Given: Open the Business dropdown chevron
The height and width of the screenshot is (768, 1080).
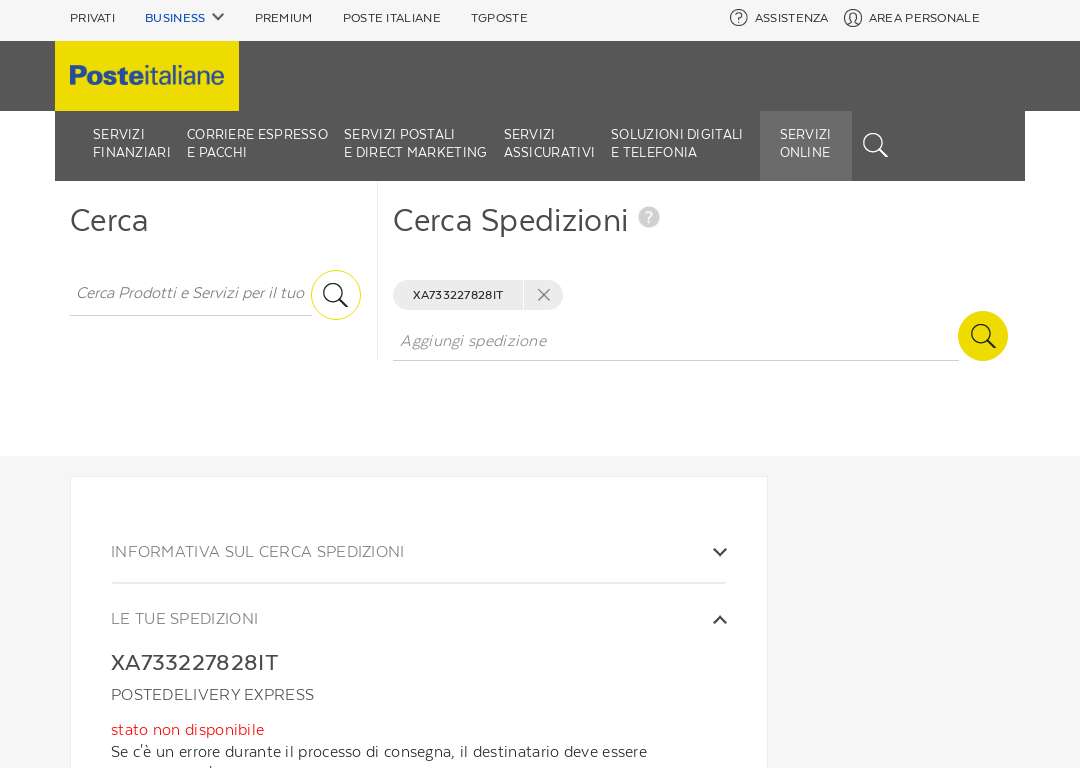Looking at the screenshot, I should pos(218,17).
